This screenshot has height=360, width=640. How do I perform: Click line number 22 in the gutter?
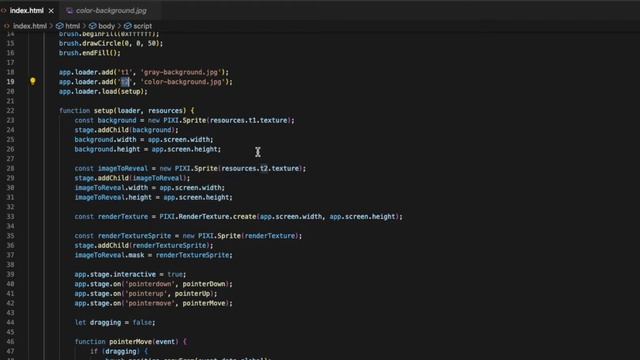pyautogui.click(x=10, y=111)
